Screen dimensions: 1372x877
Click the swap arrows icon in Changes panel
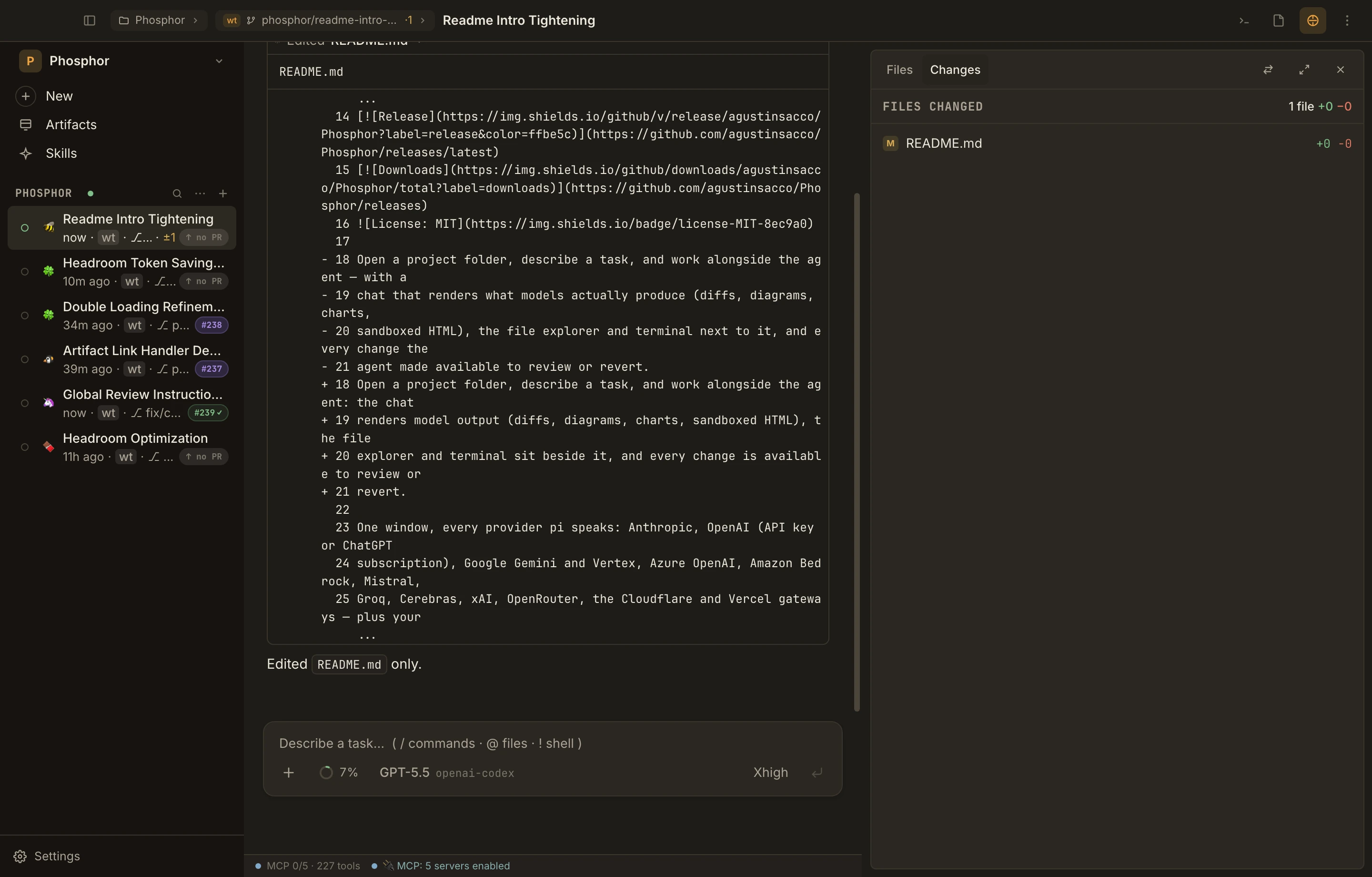point(1268,70)
